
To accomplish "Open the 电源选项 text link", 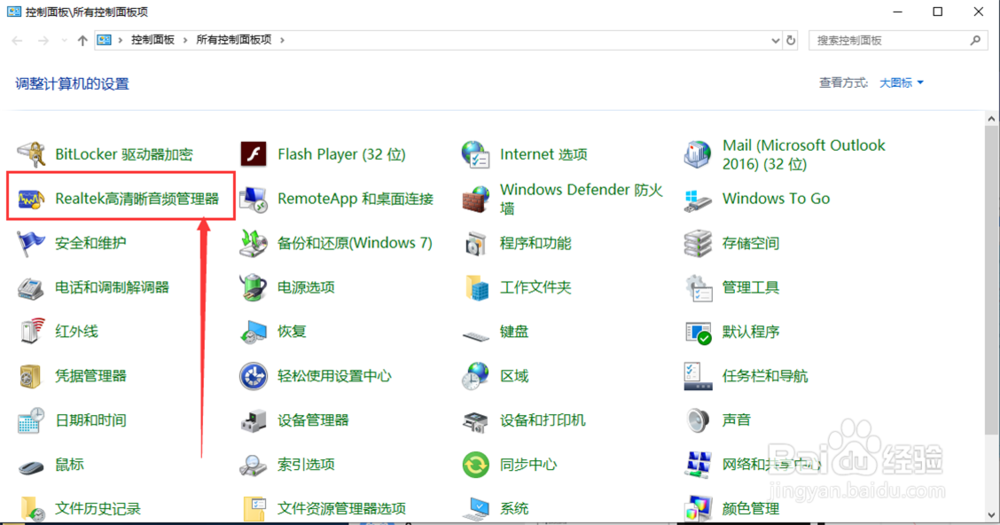I will pyautogui.click(x=306, y=288).
